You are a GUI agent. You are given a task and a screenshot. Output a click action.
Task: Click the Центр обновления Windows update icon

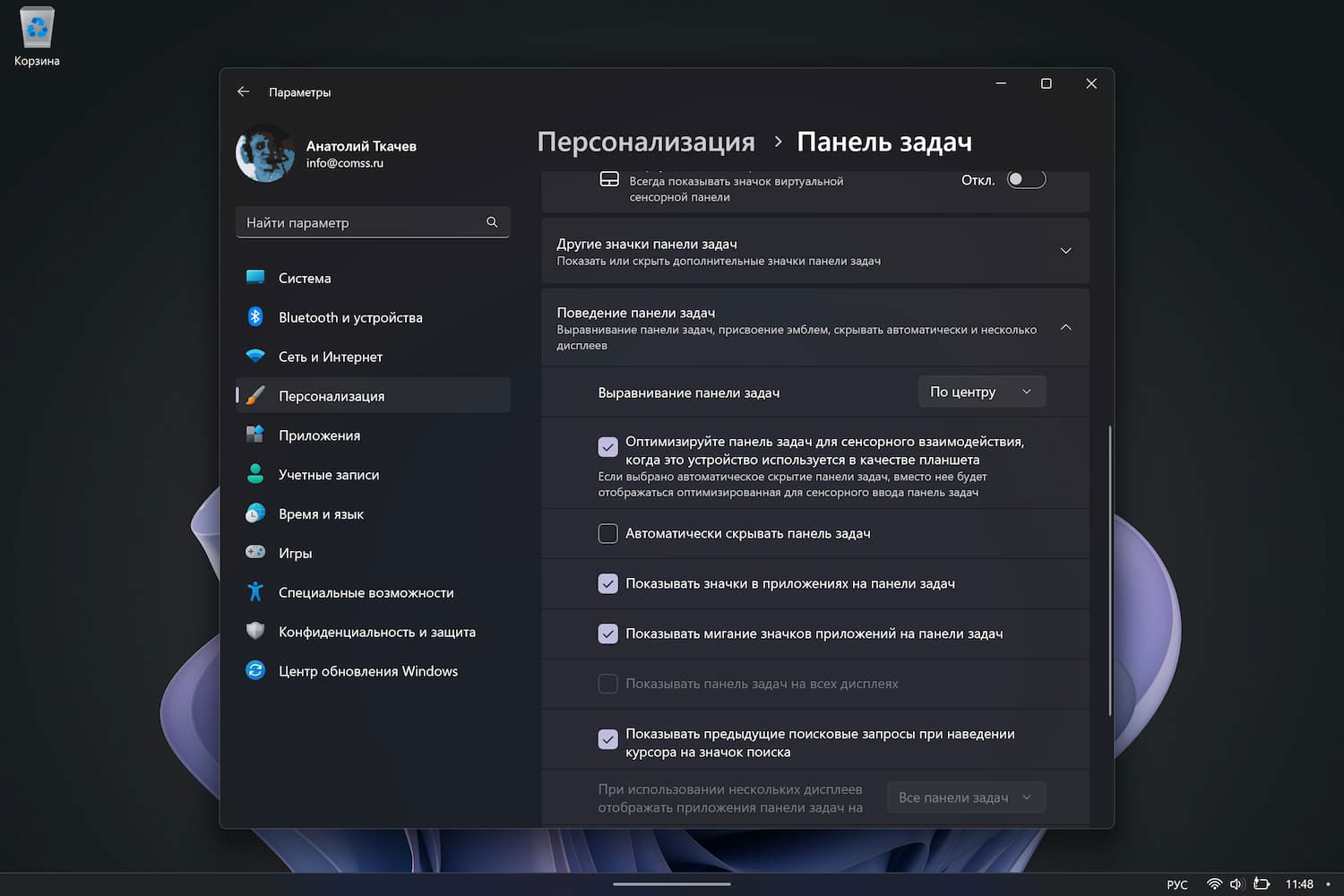click(255, 671)
